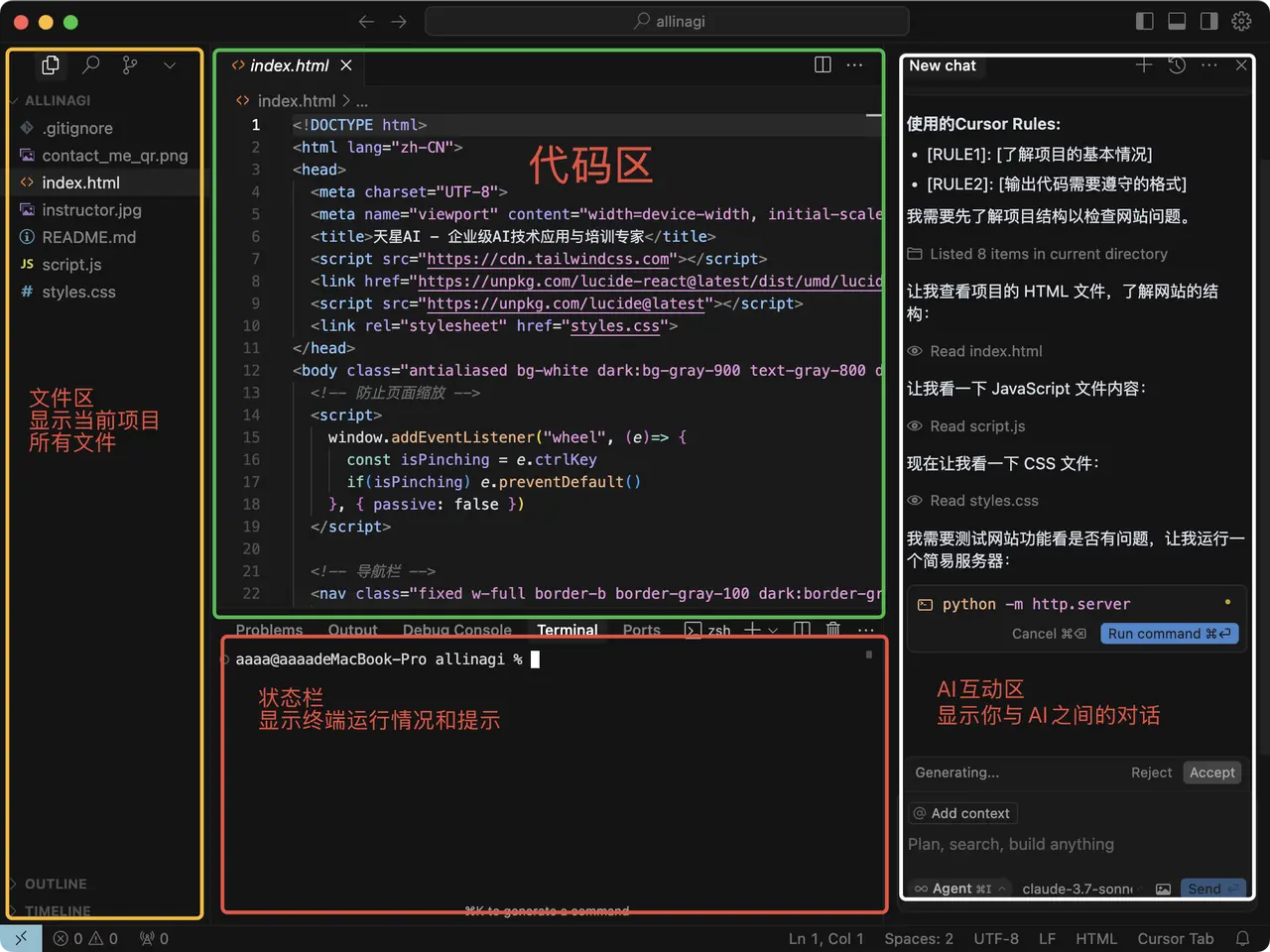The width and height of the screenshot is (1270, 952).
Task: Open contact_me_qr.png file
Action: 114,156
